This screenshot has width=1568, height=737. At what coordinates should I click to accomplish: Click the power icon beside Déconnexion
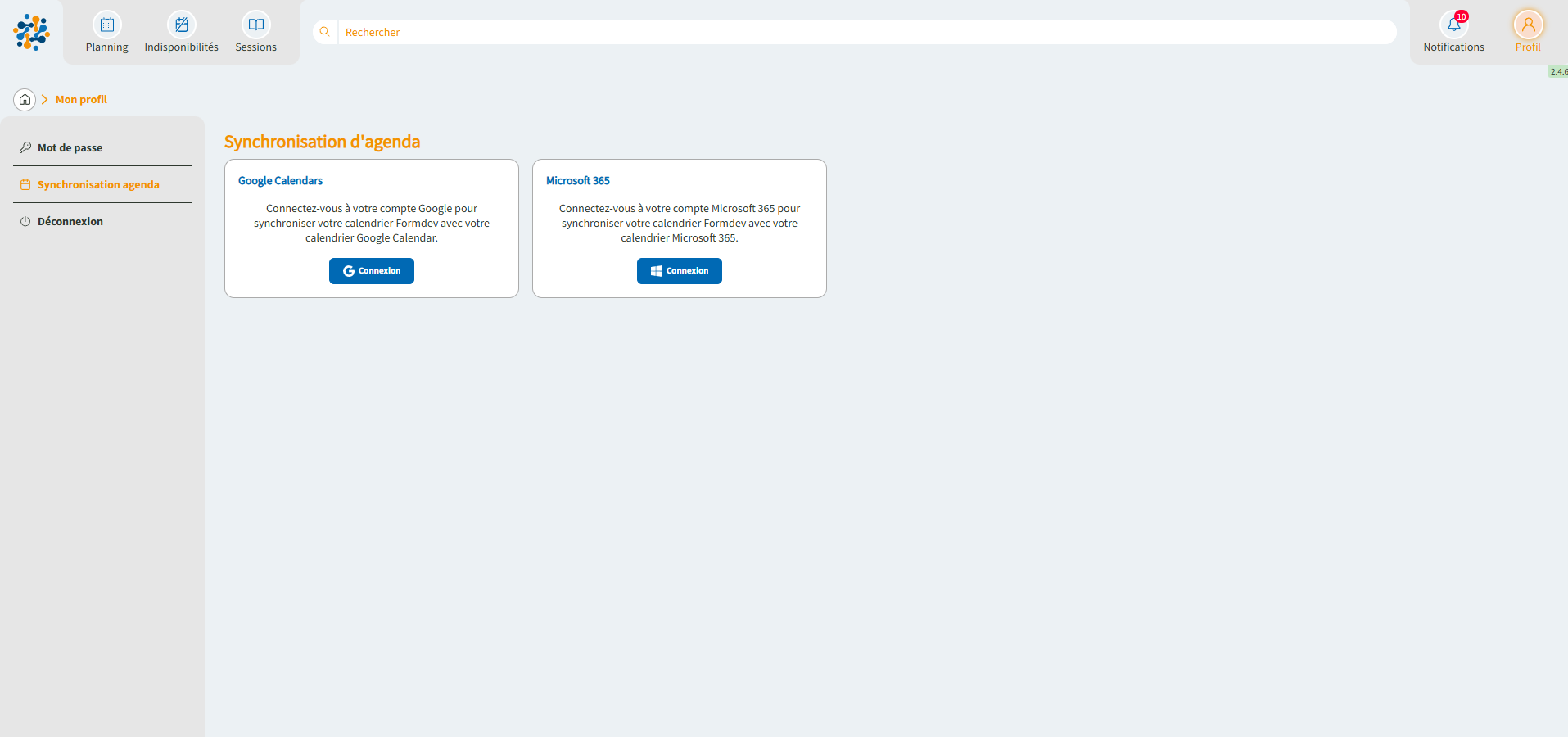pos(25,222)
